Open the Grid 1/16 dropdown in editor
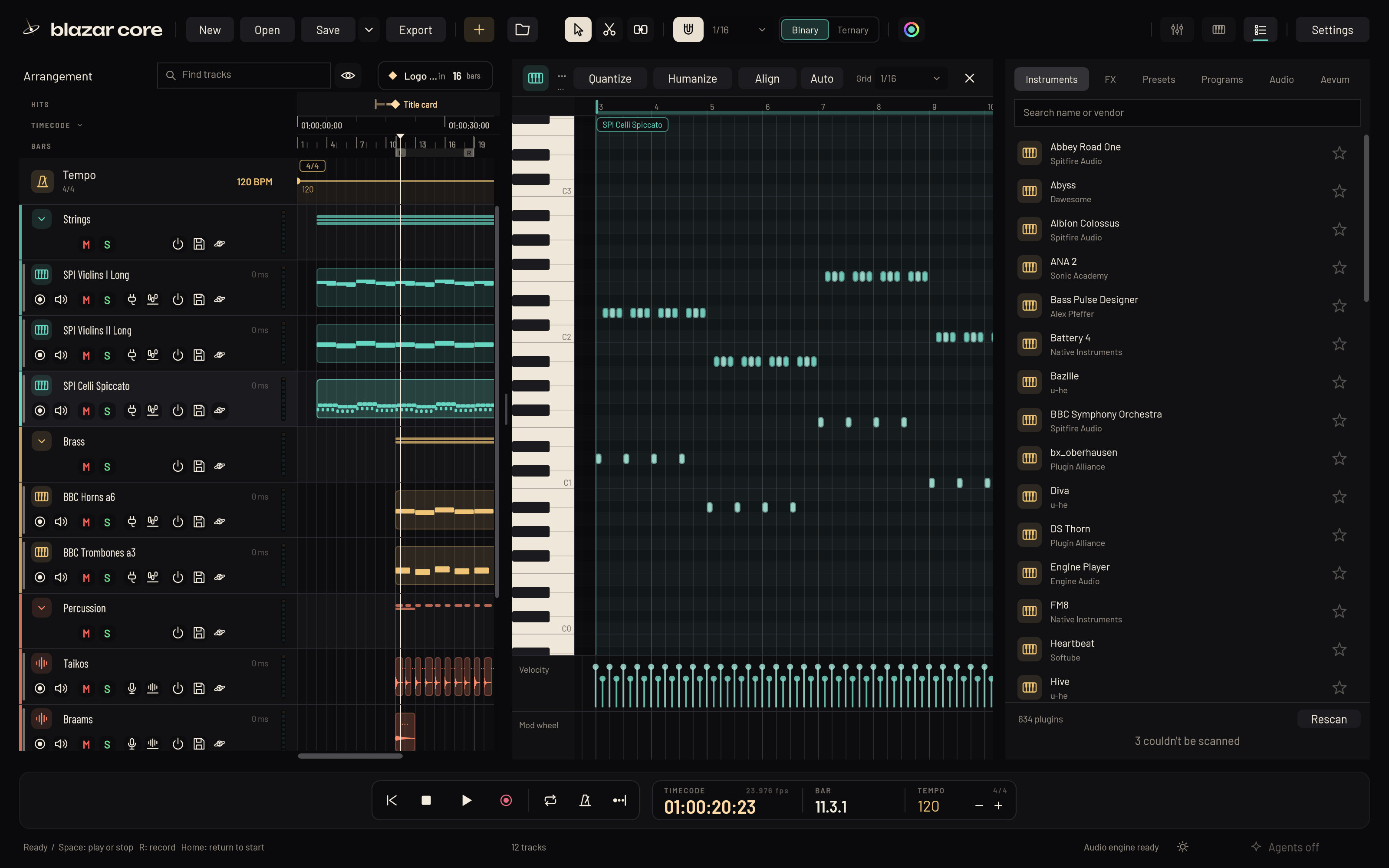This screenshot has width=1389, height=868. point(912,79)
